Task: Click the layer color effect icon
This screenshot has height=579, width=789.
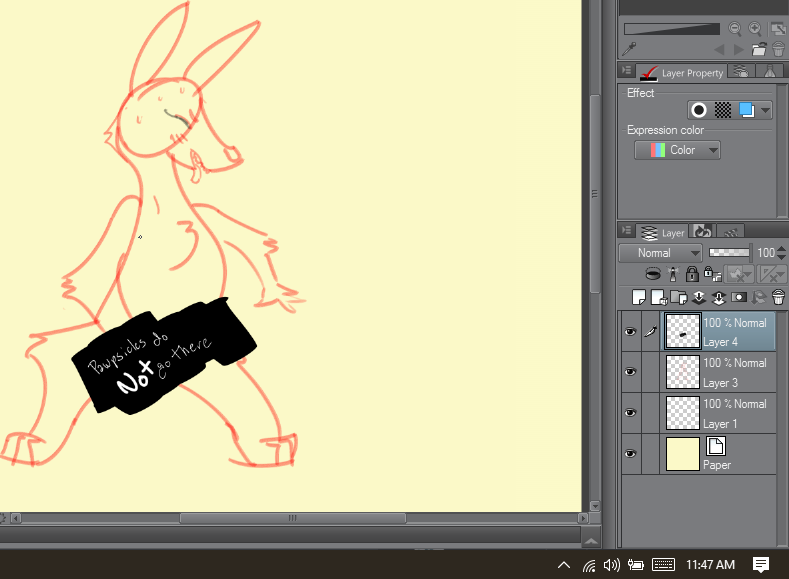Action: click(x=746, y=110)
